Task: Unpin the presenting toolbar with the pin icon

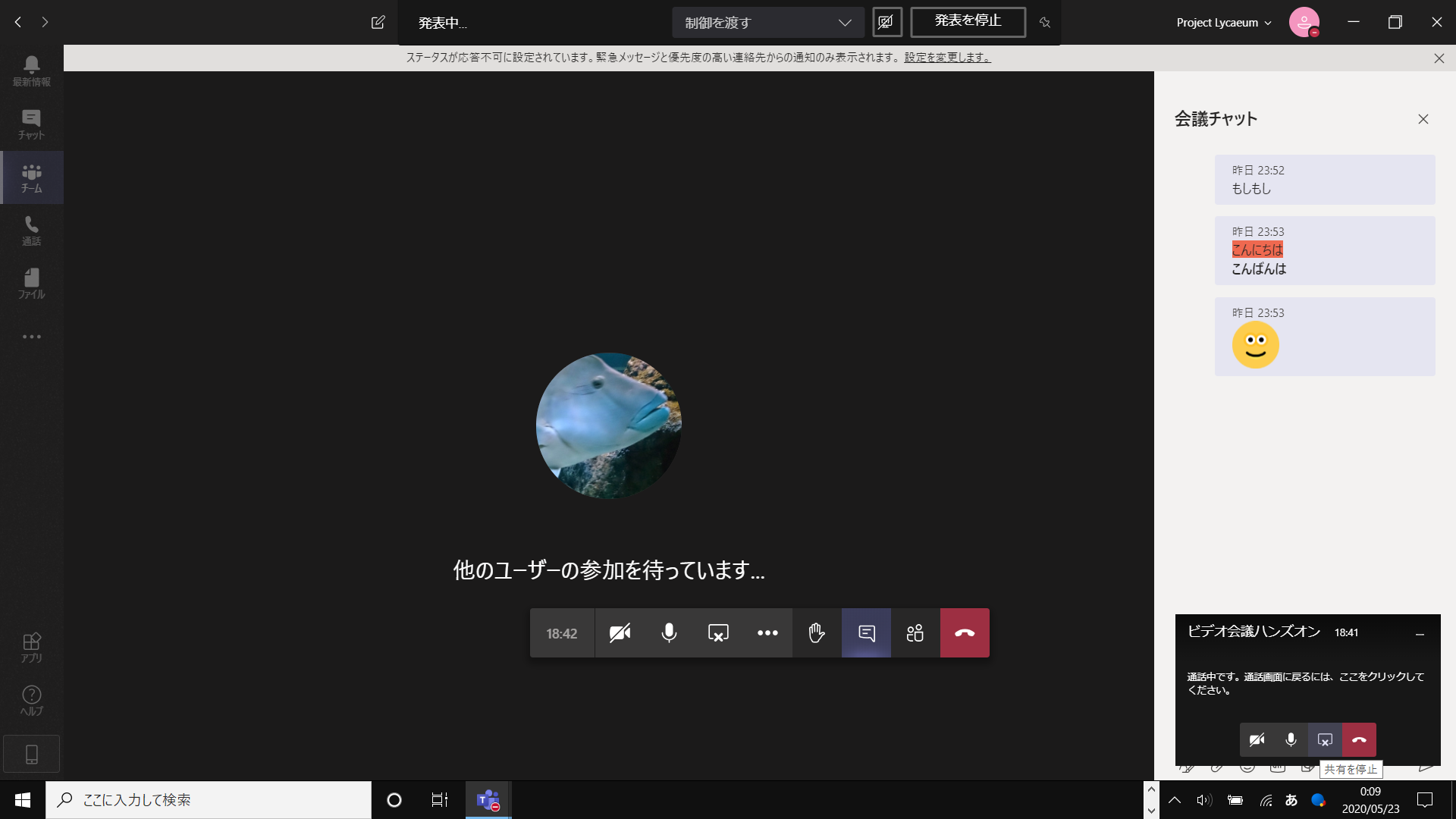Action: pos(1044,23)
